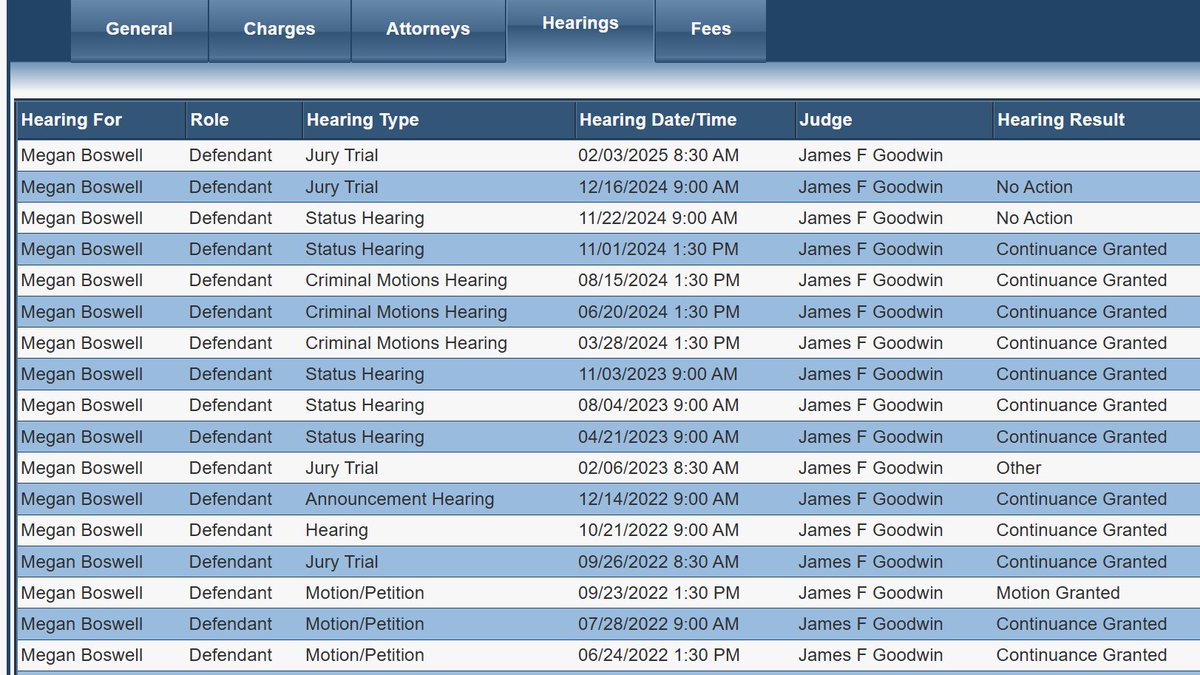Select the 12/14/2022 9:00 AM hearing date
Screen dimensions: 1200x675
click(658, 499)
